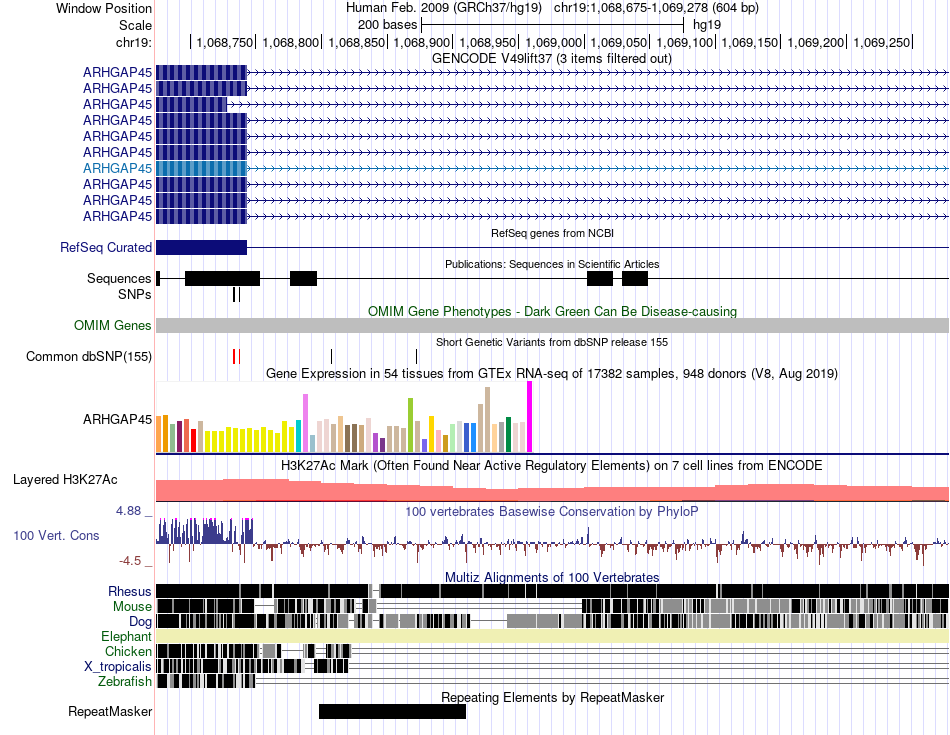
Task: Click the 200 bases scale bar text
Action: [x=387, y=25]
